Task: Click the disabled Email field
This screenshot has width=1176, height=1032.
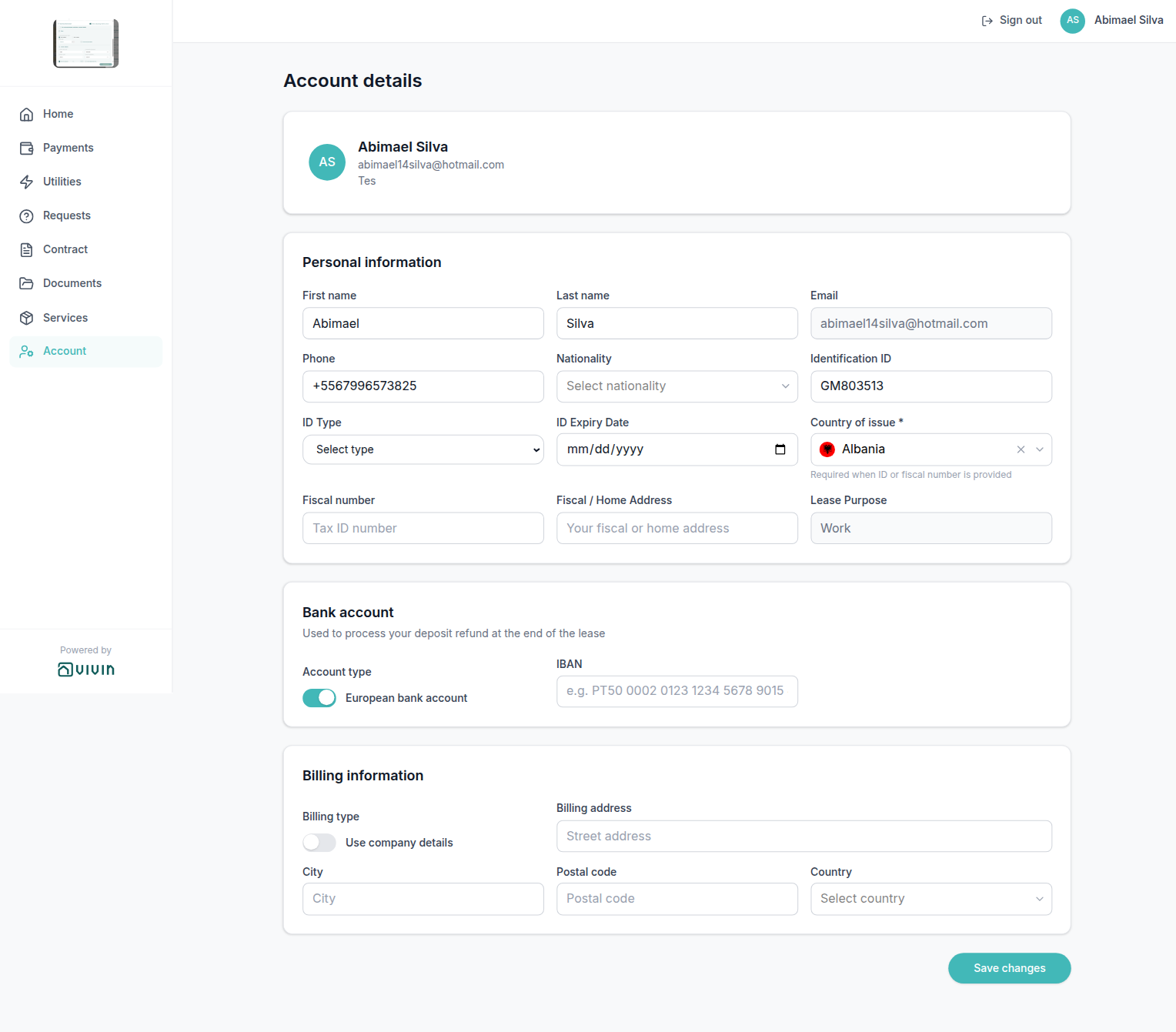Action: click(931, 323)
